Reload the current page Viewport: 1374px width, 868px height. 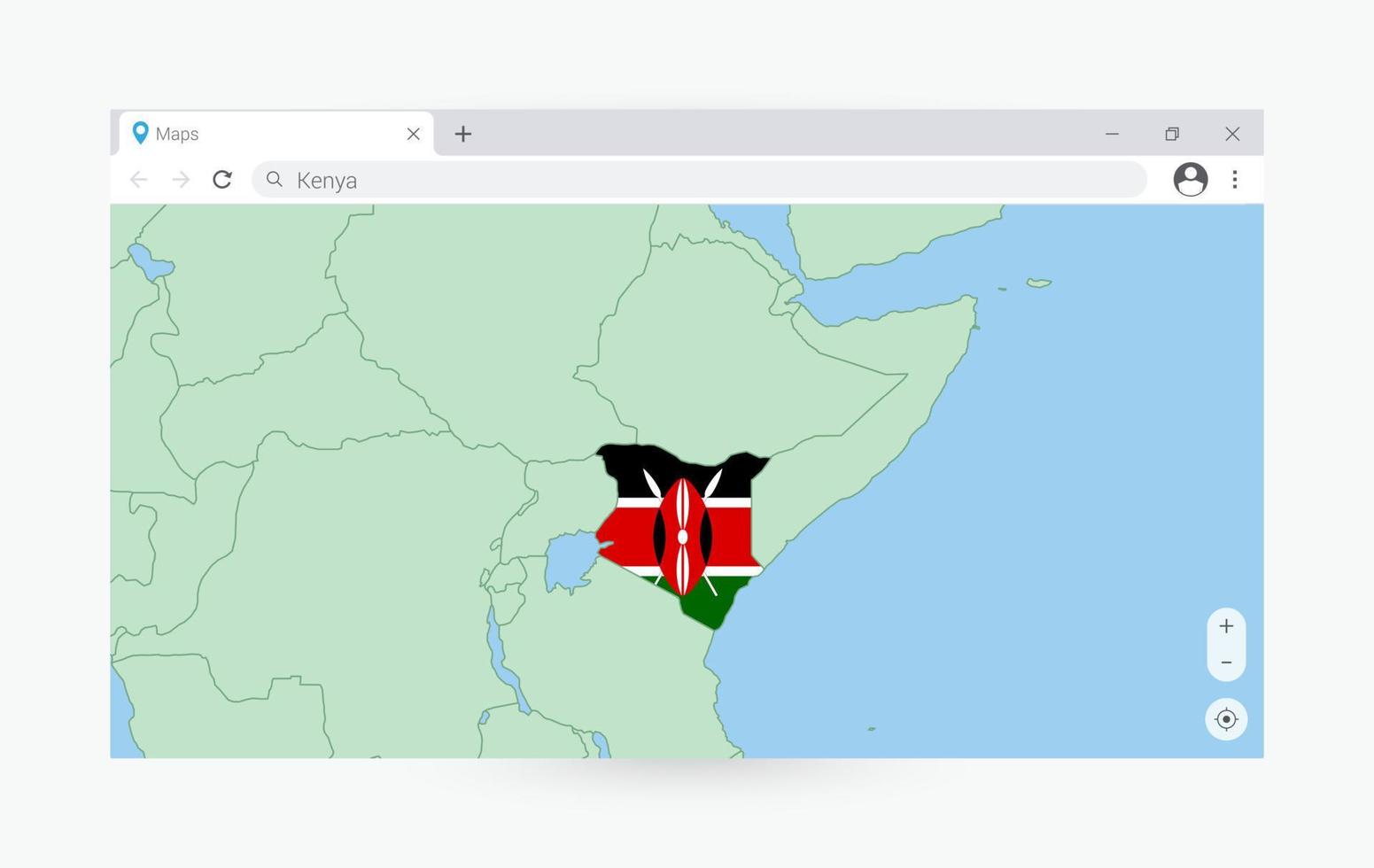pos(222,180)
